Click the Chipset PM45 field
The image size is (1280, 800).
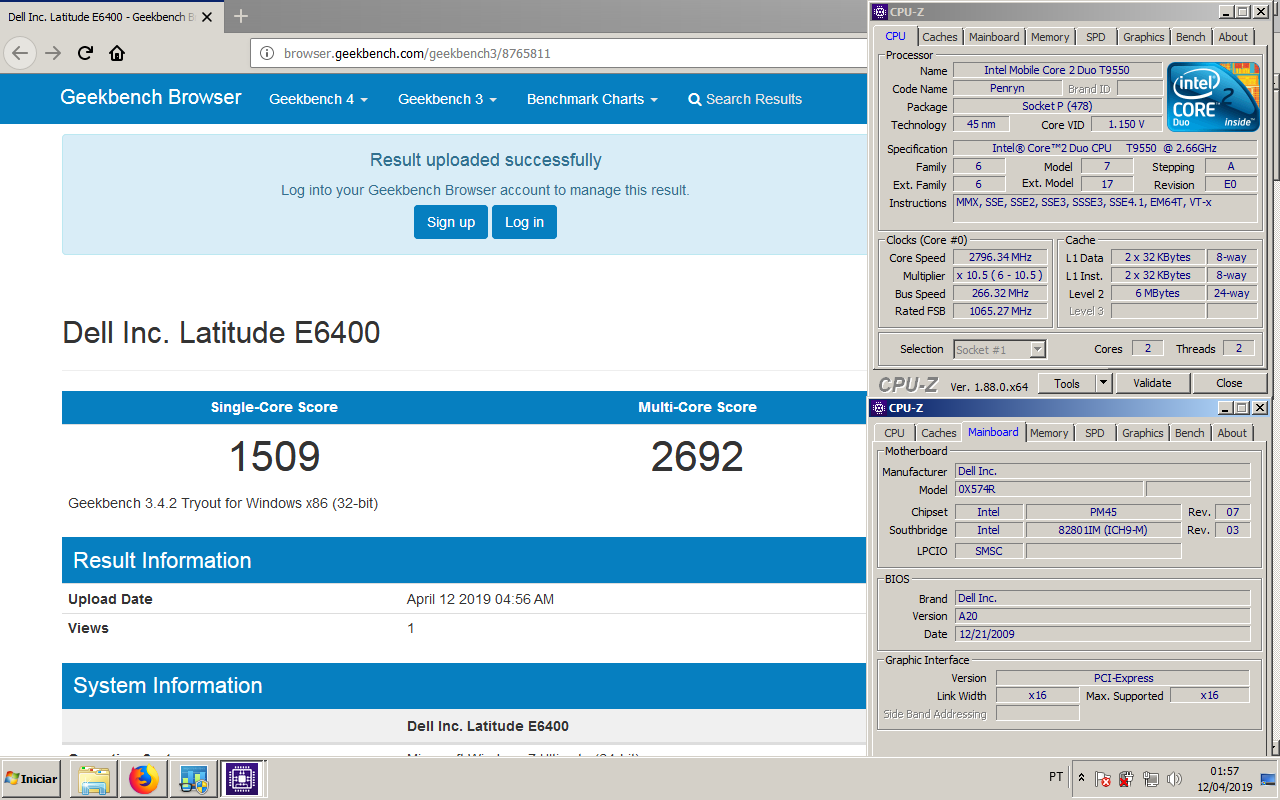tap(1103, 512)
